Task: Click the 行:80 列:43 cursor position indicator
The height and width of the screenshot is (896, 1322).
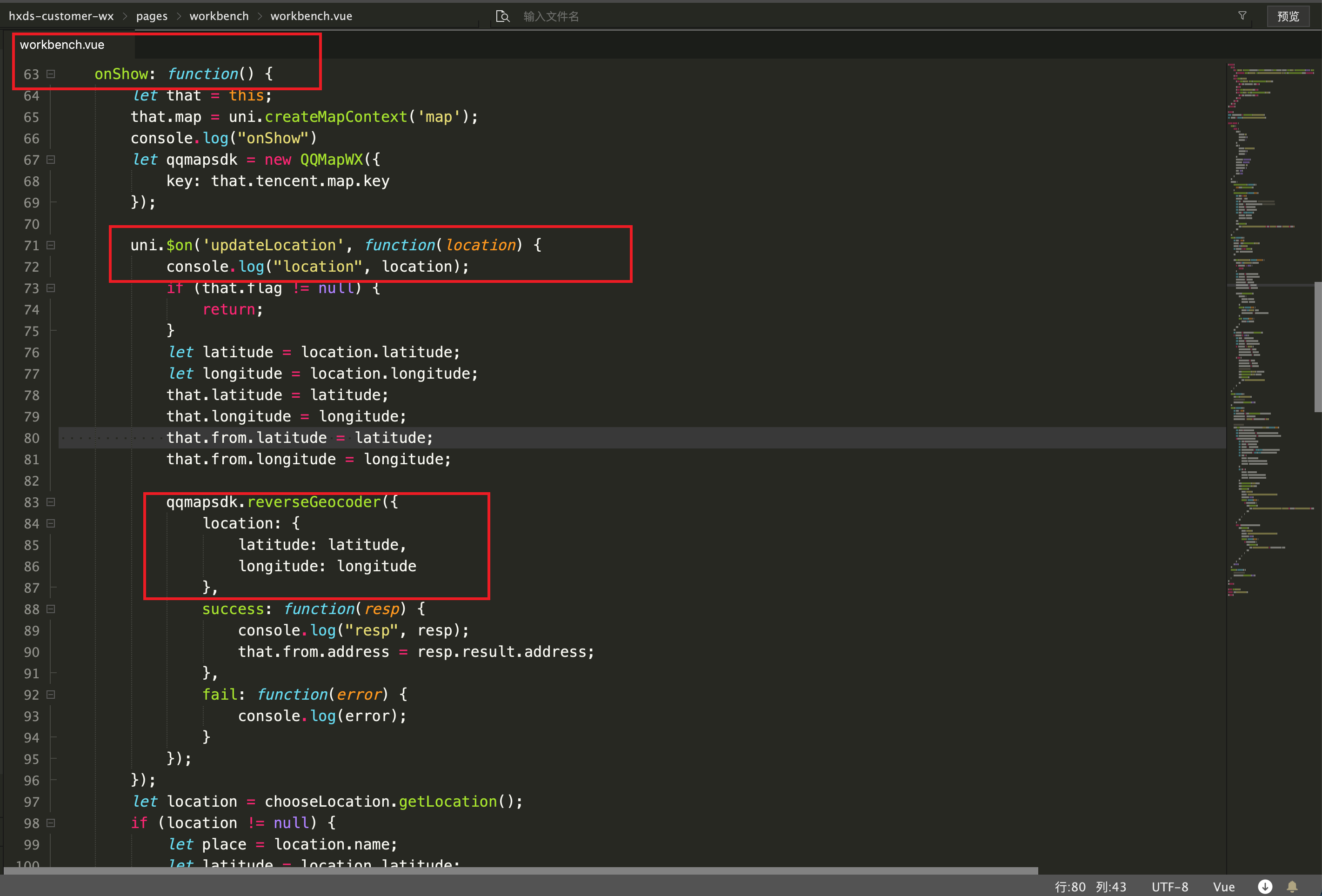Action: coord(1090,886)
